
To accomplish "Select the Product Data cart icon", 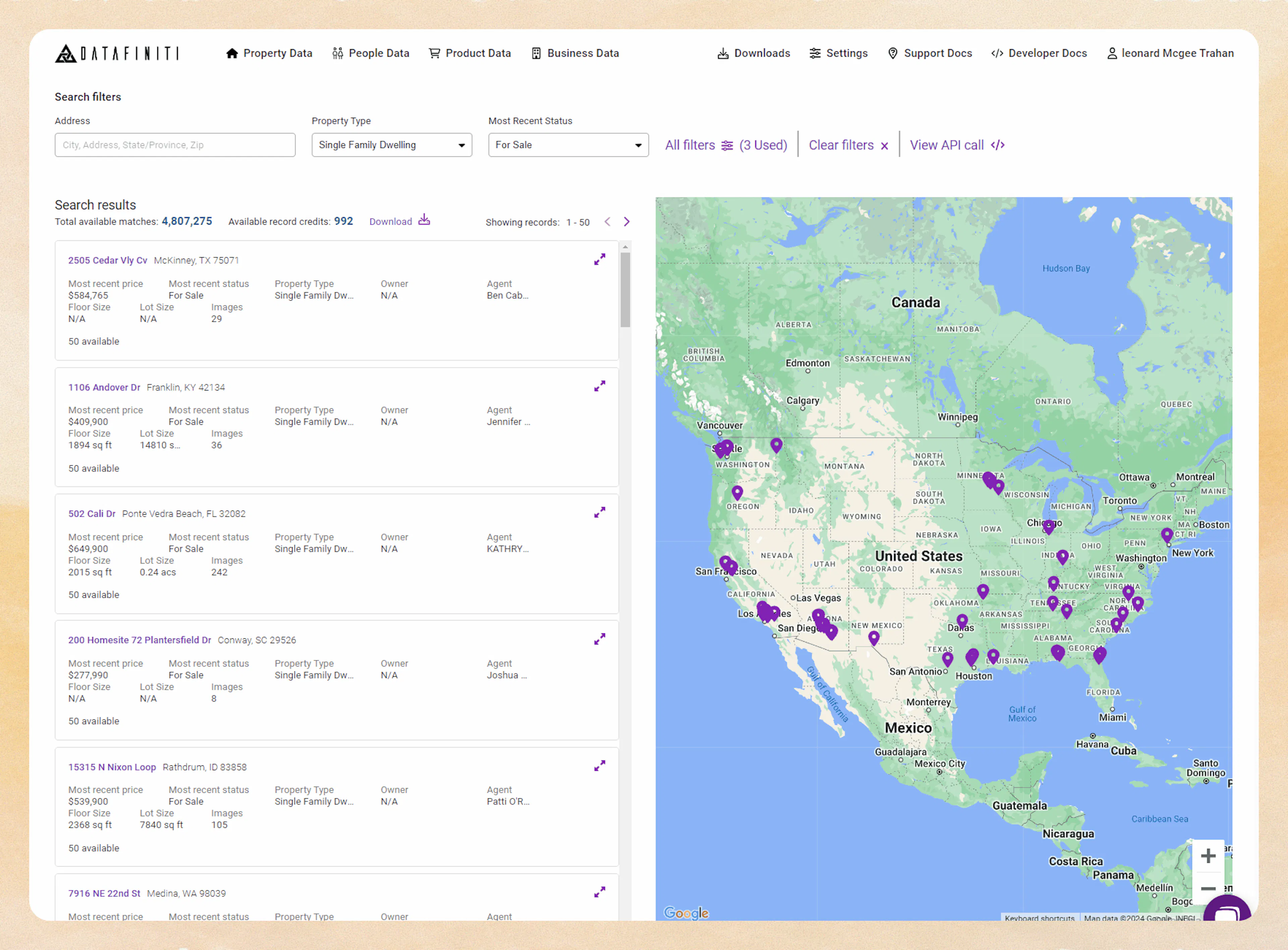I will click(435, 53).
